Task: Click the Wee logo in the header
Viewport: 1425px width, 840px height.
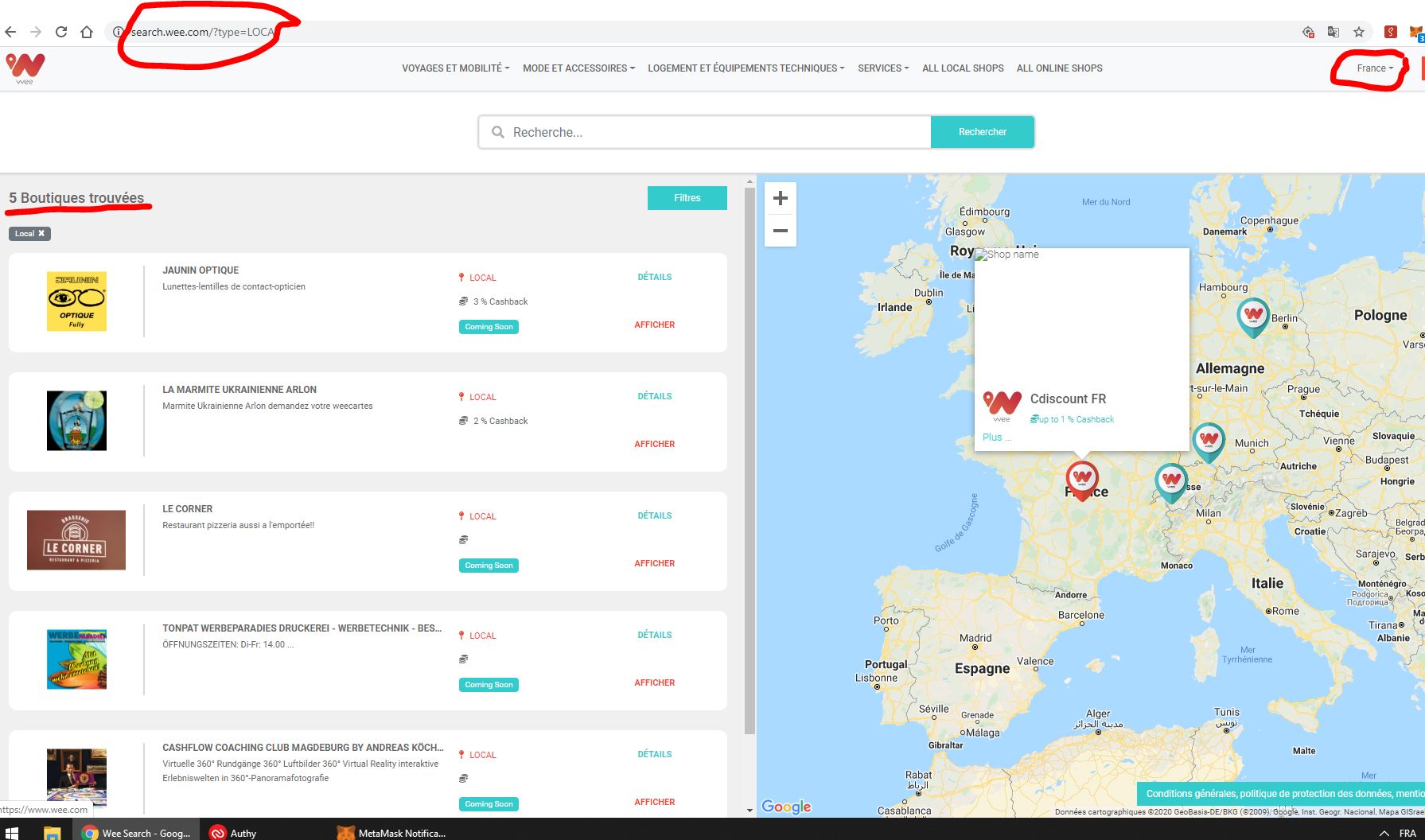Action: pyautogui.click(x=25, y=69)
